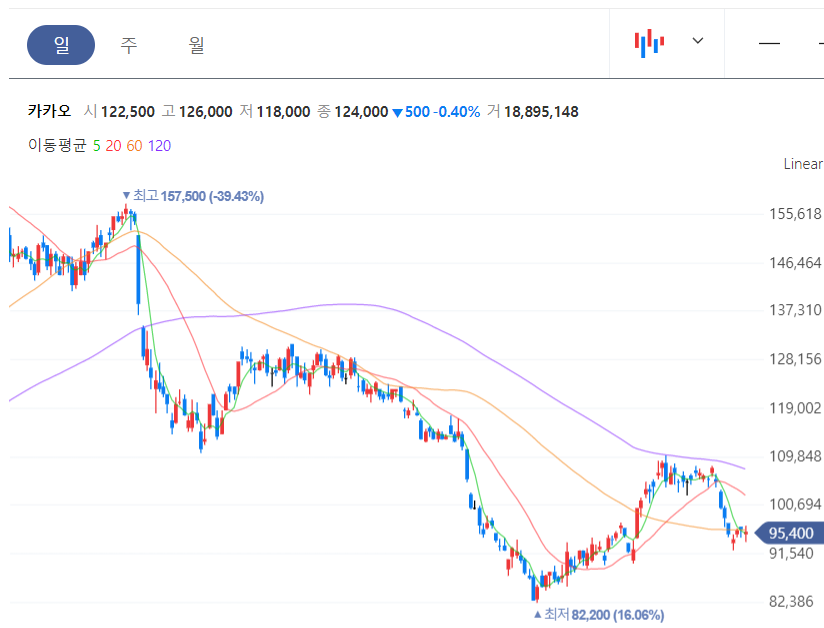Click the high price 126,000
The height and width of the screenshot is (628, 824).
click(205, 112)
